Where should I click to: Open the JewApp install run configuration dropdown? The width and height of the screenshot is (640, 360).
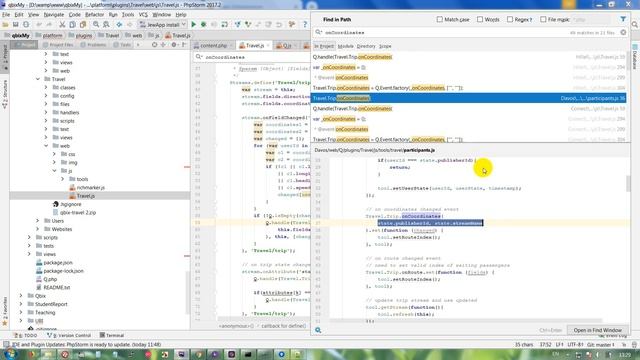click(162, 25)
